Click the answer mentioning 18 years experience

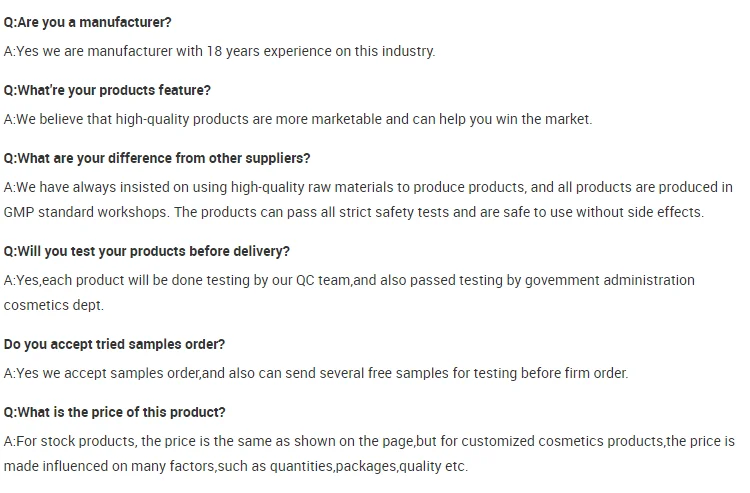pos(220,51)
